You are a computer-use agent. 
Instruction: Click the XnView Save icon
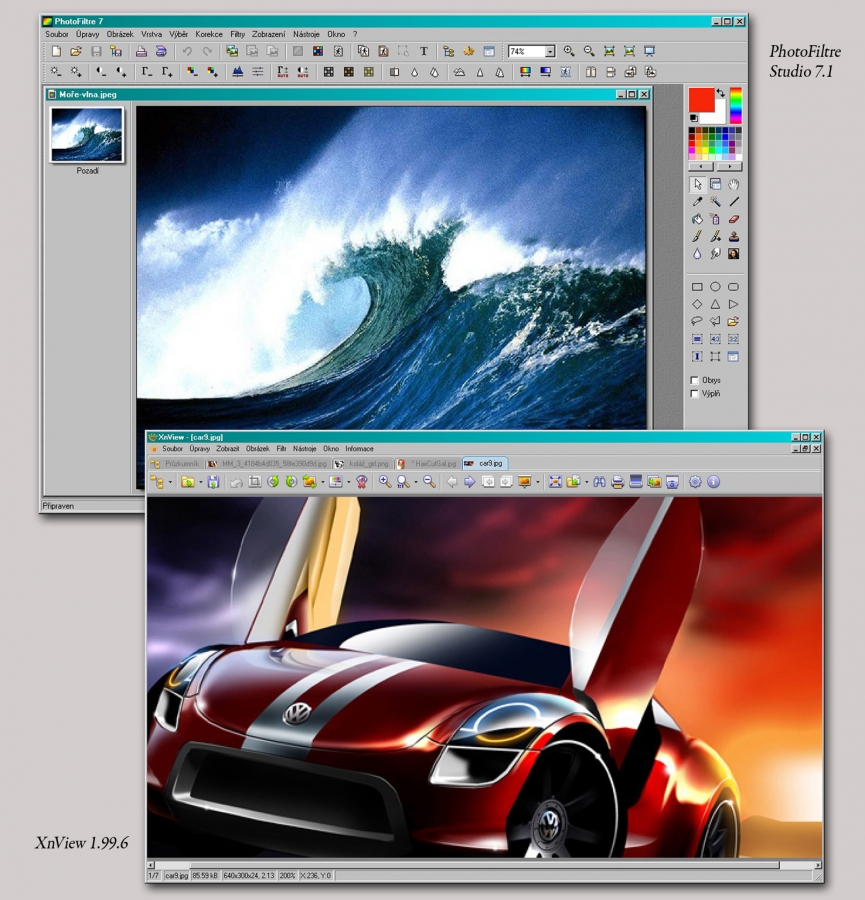click(x=214, y=482)
